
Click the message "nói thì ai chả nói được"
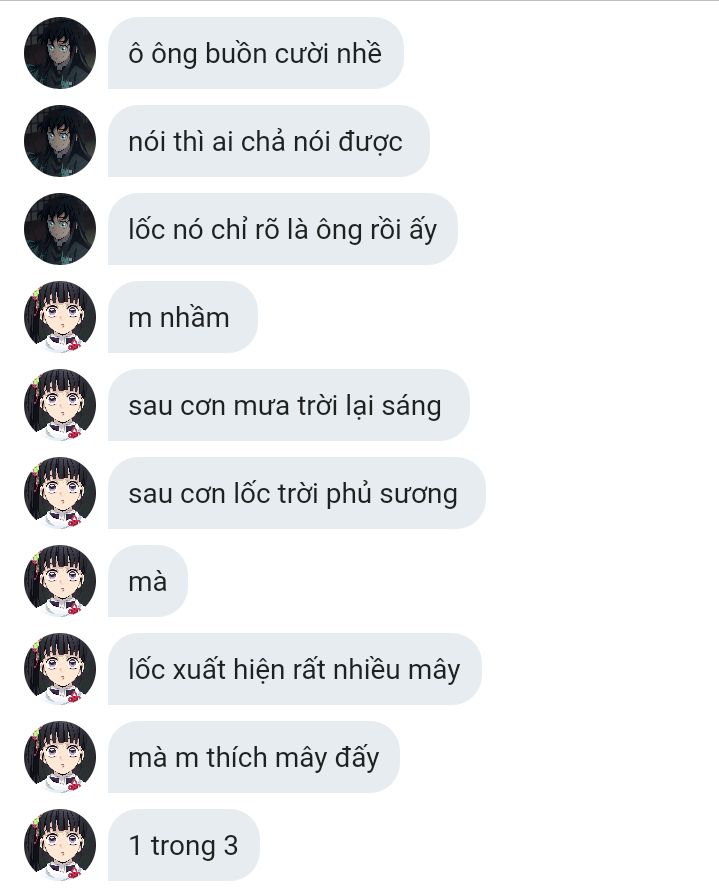click(269, 141)
